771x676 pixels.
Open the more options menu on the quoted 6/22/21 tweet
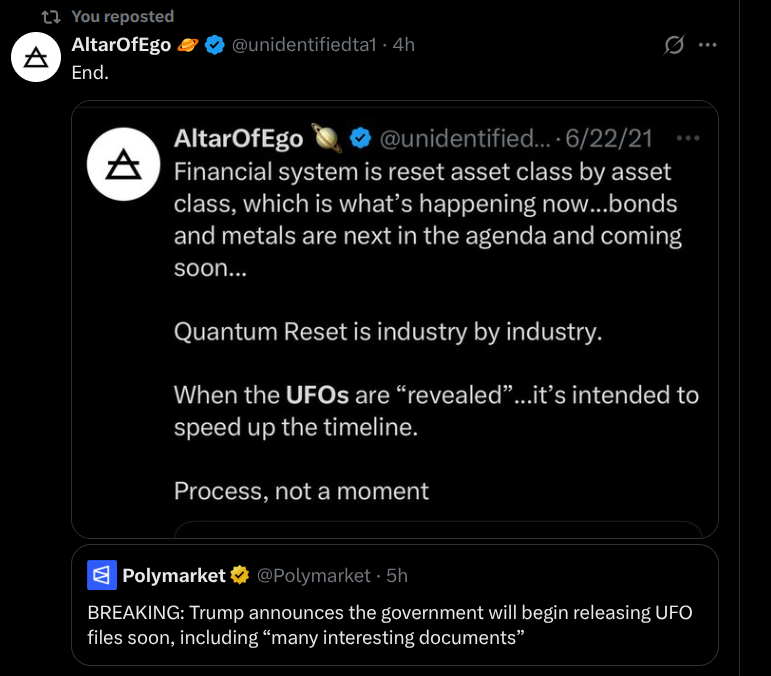coord(688,137)
